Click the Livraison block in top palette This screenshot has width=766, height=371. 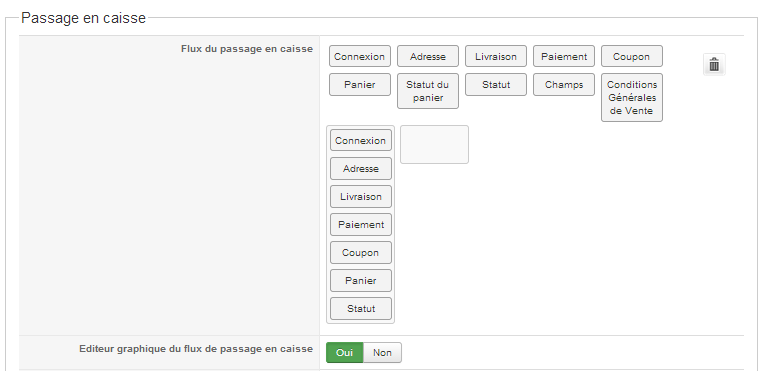pyautogui.click(x=495, y=56)
